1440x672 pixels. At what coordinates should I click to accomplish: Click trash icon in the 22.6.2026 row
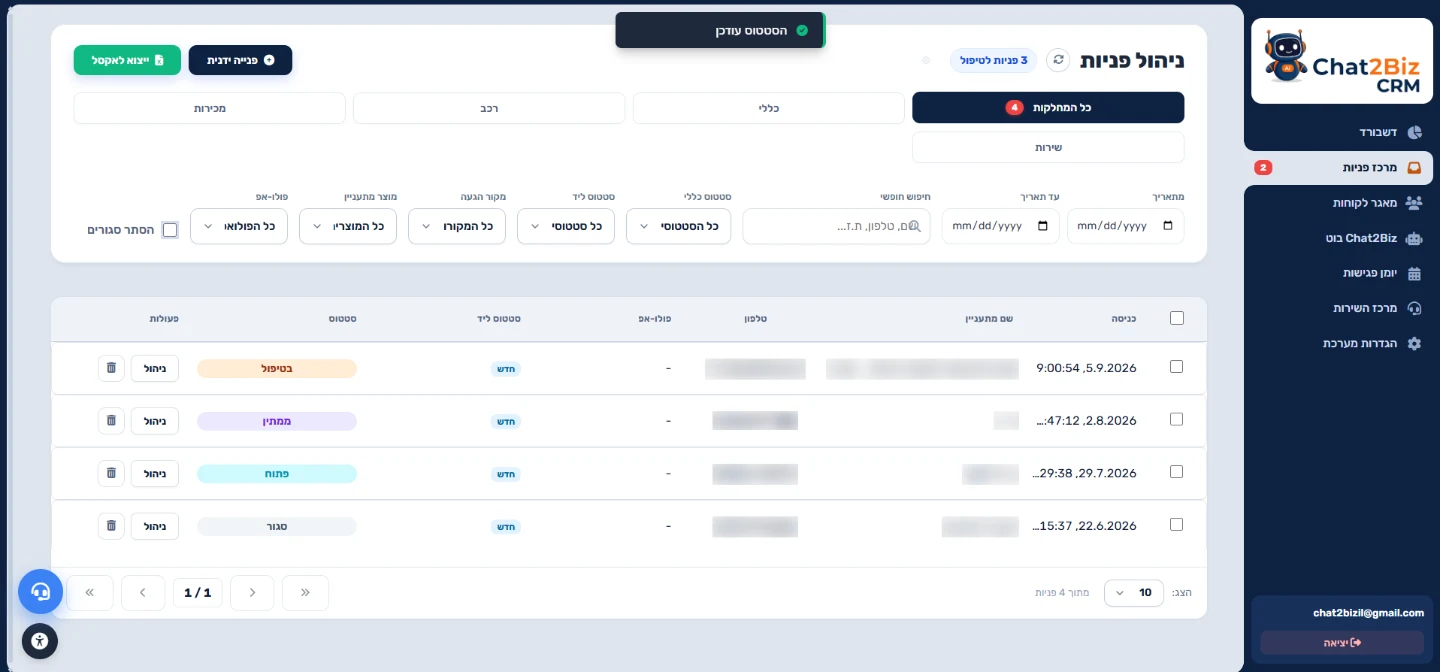tap(111, 526)
